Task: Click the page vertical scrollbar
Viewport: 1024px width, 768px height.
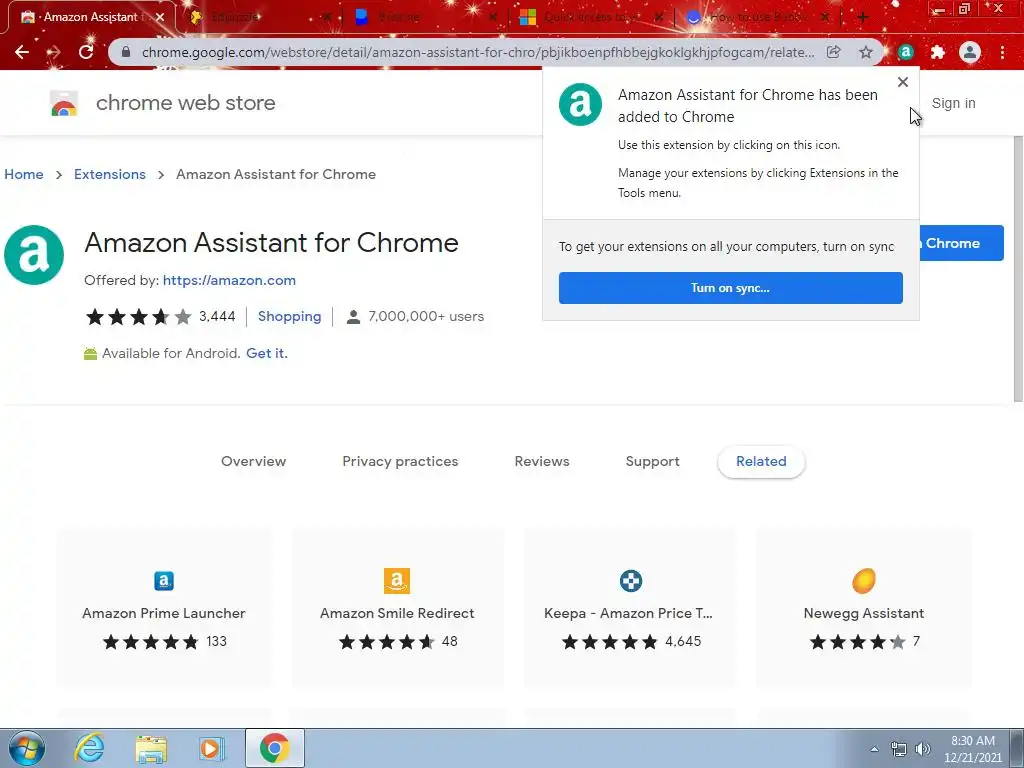Action: click(x=1018, y=270)
